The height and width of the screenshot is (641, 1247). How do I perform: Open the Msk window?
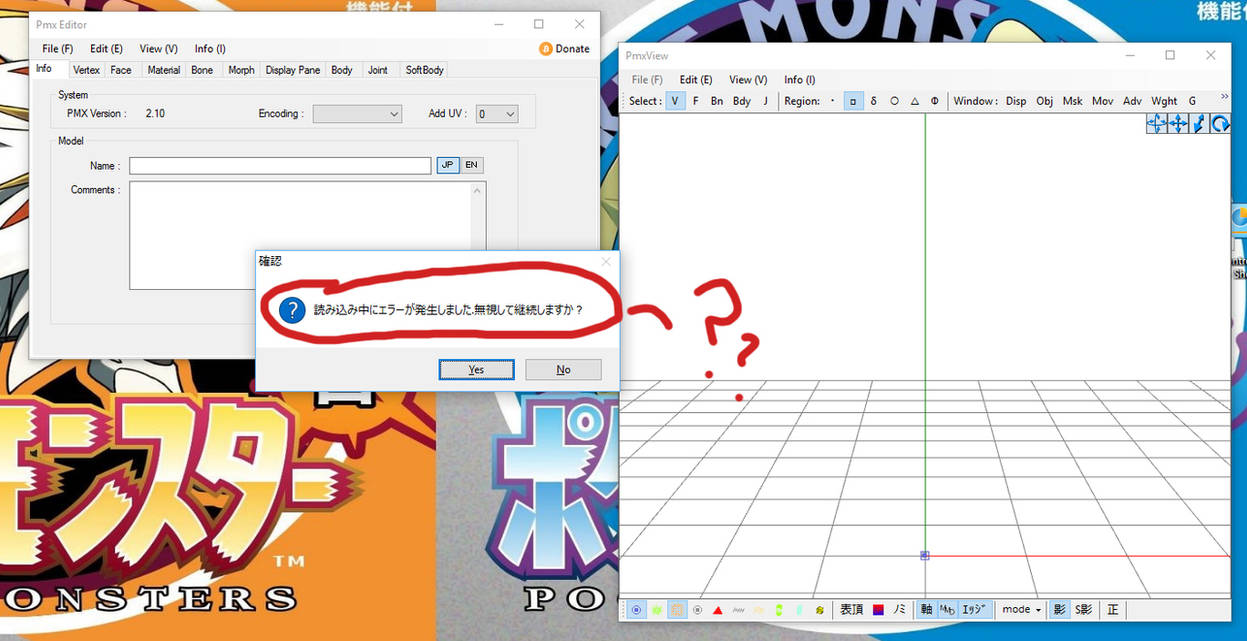(x=1072, y=101)
